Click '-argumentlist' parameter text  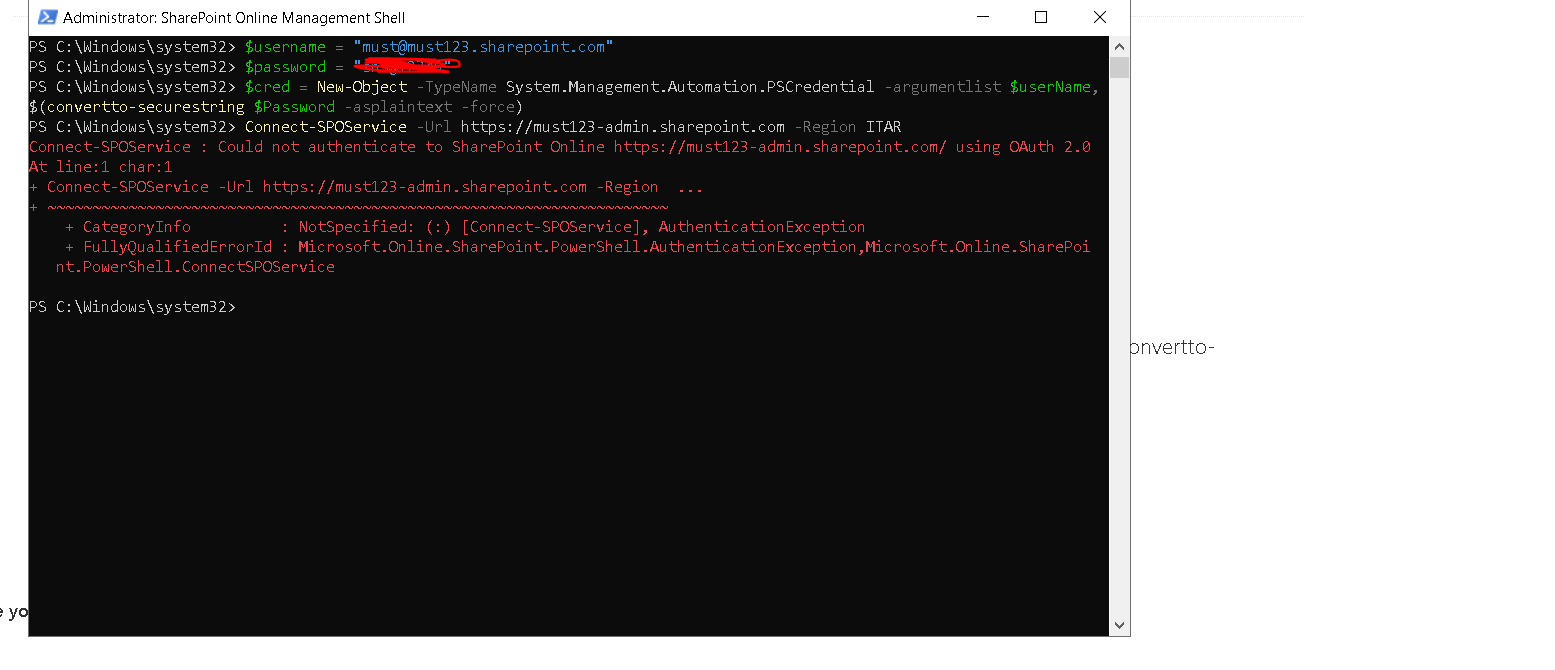[x=942, y=87]
